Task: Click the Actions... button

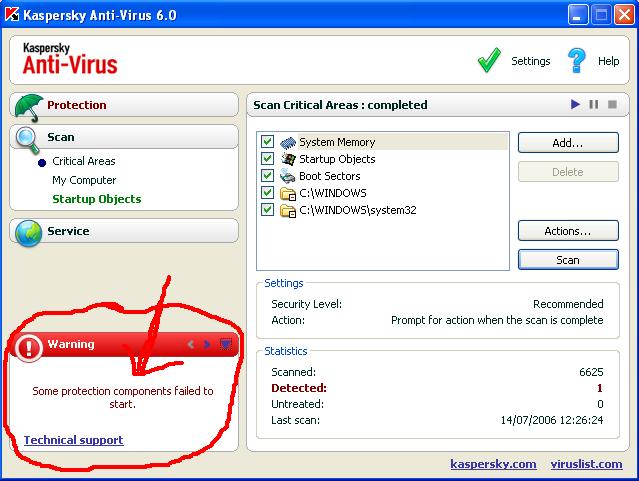Action: click(568, 231)
